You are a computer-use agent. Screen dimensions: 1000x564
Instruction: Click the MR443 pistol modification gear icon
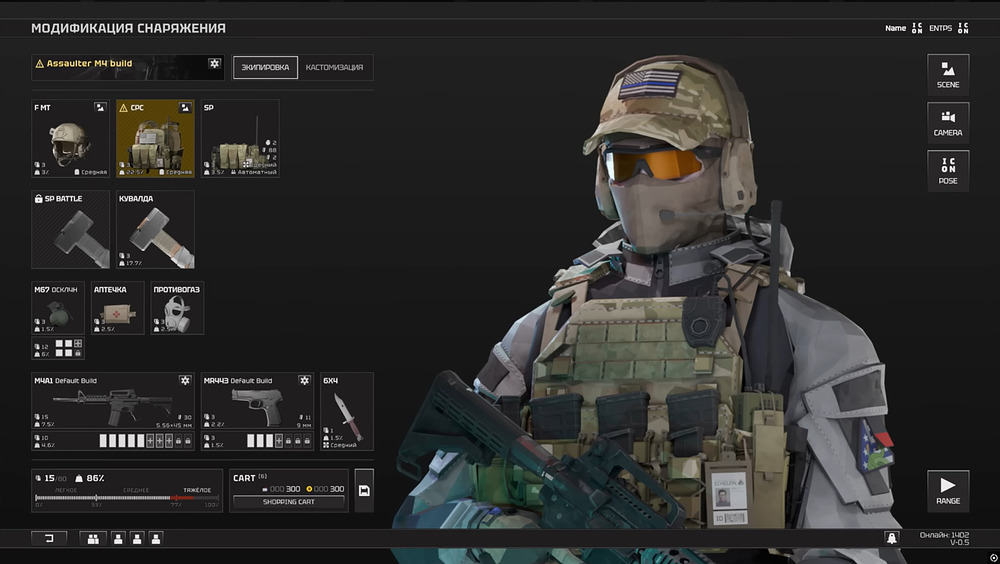[x=304, y=381]
